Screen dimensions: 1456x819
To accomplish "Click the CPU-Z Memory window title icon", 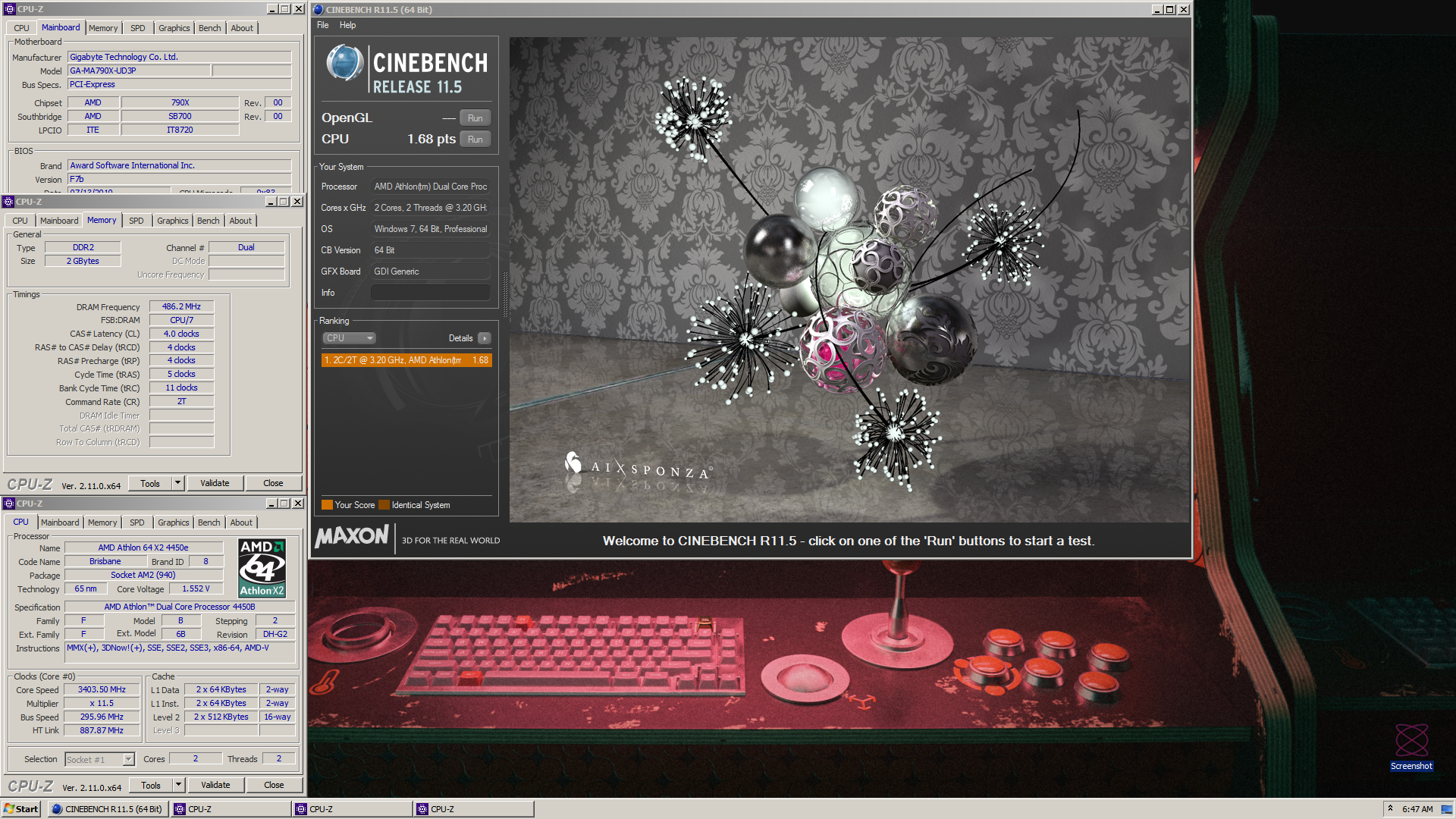I will 8,202.
